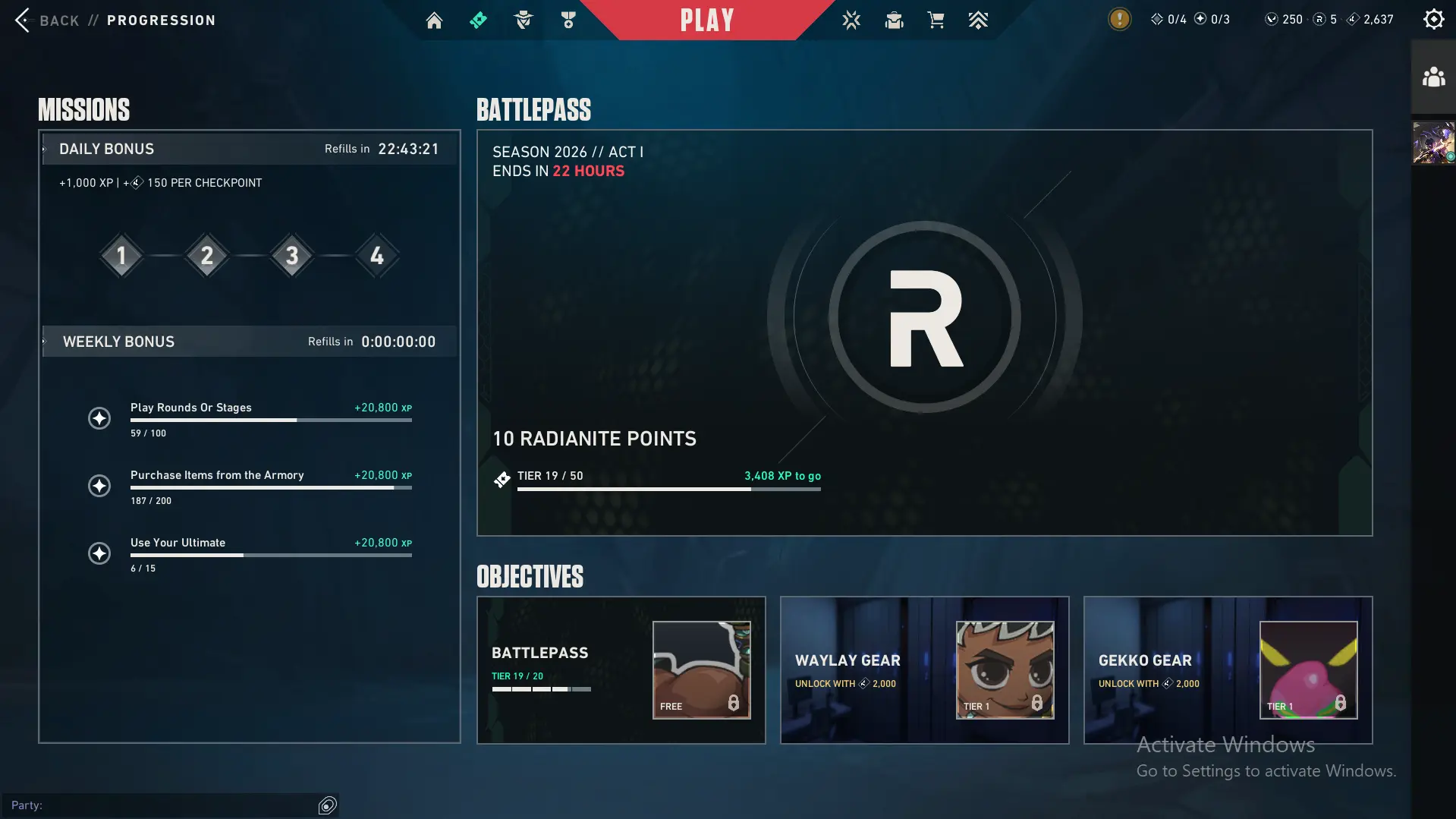This screenshot has height=819, width=1456.
Task: Click the Tier 19 / 50 progress bar
Action: coord(669,490)
